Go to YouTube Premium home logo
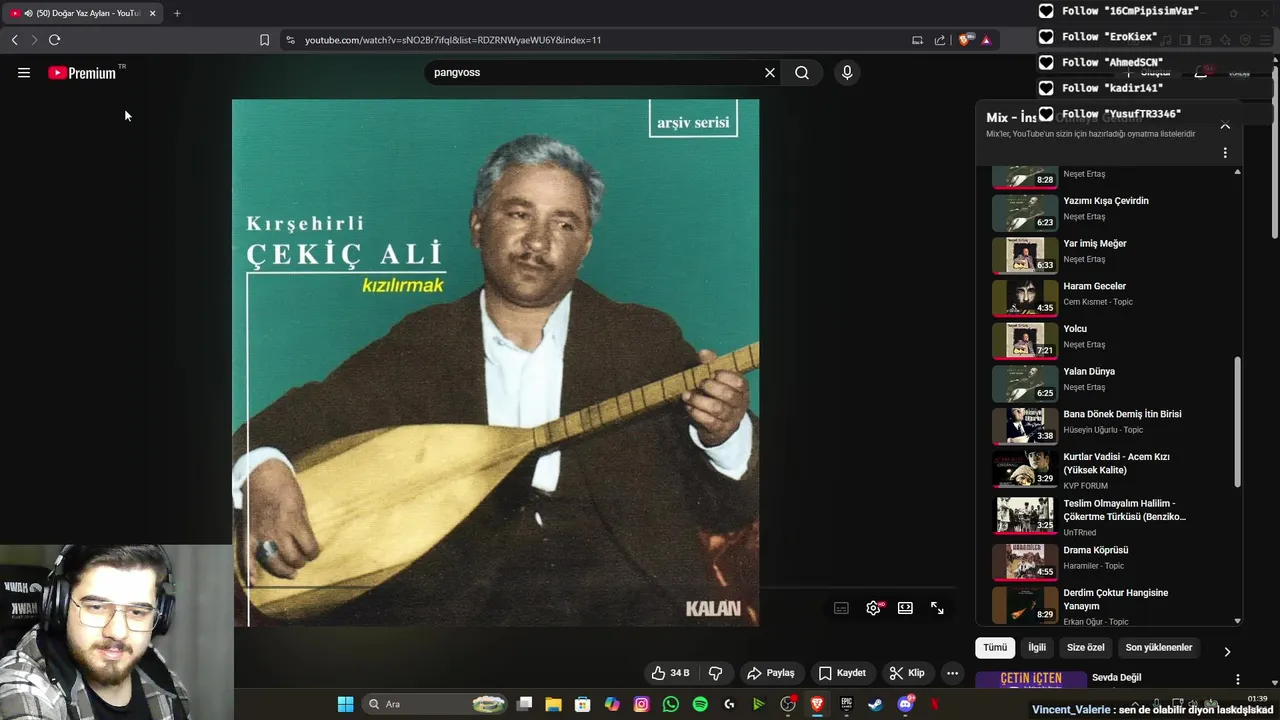This screenshot has height=720, width=1280. click(x=82, y=73)
